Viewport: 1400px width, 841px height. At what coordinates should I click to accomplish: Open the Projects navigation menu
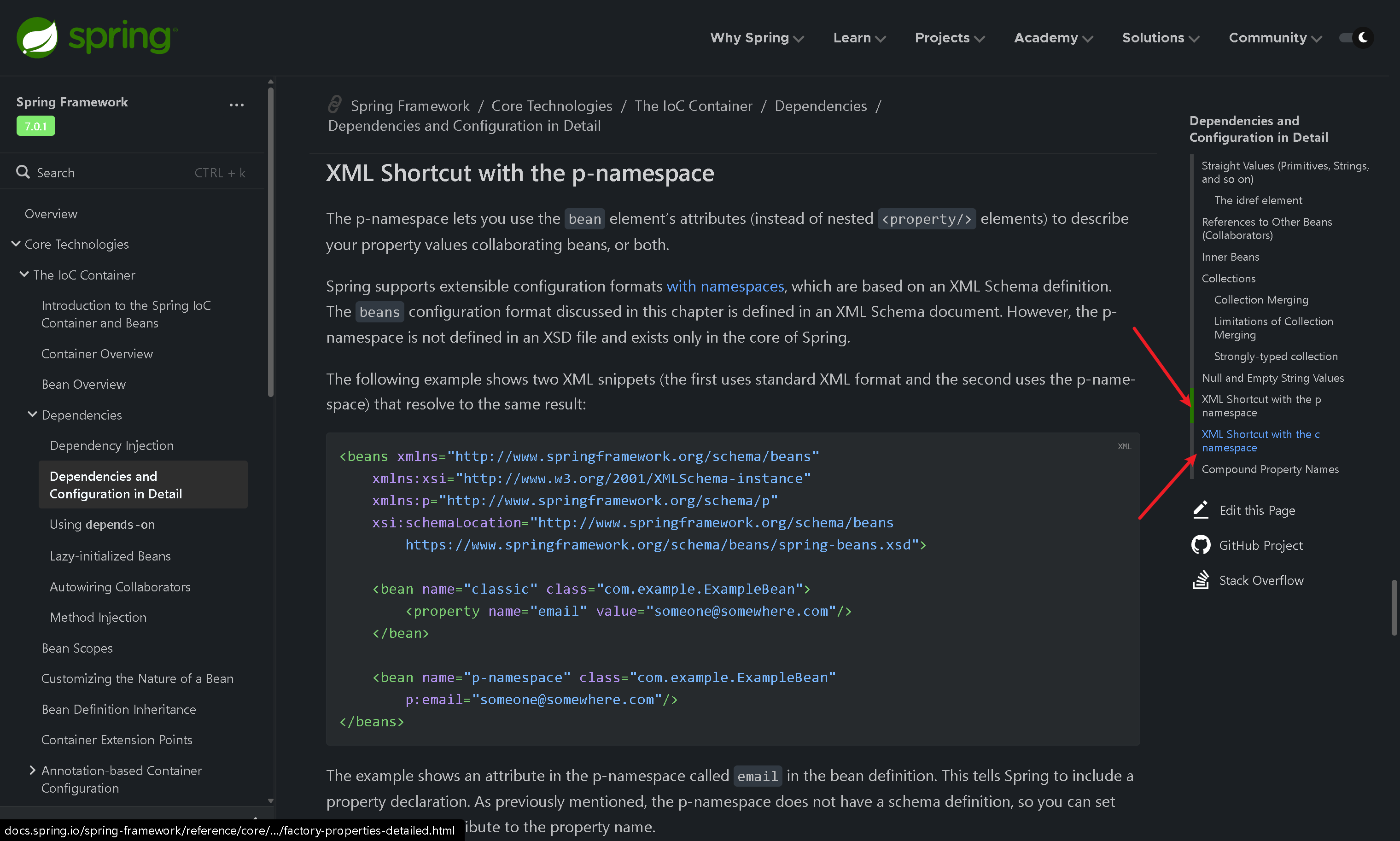click(x=949, y=38)
